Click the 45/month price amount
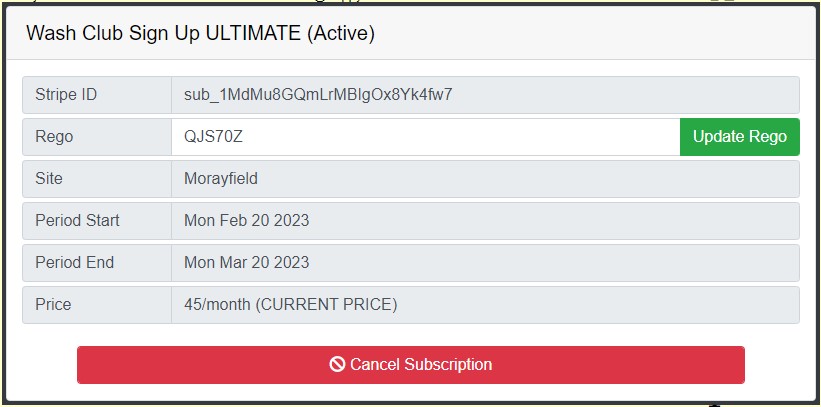 click(218, 305)
